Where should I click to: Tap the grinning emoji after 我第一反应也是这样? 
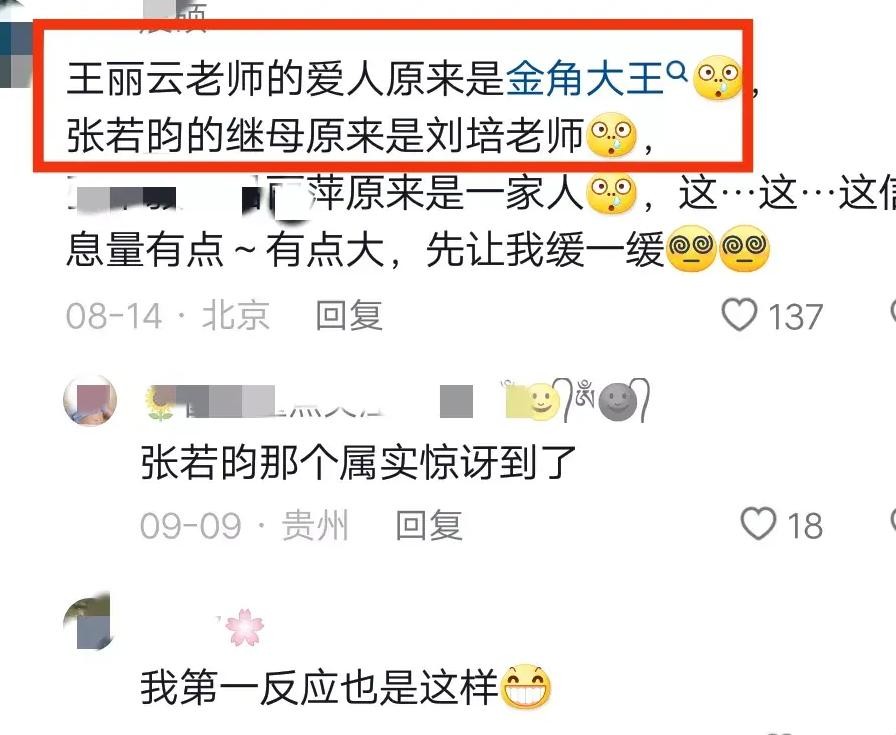pos(526,686)
